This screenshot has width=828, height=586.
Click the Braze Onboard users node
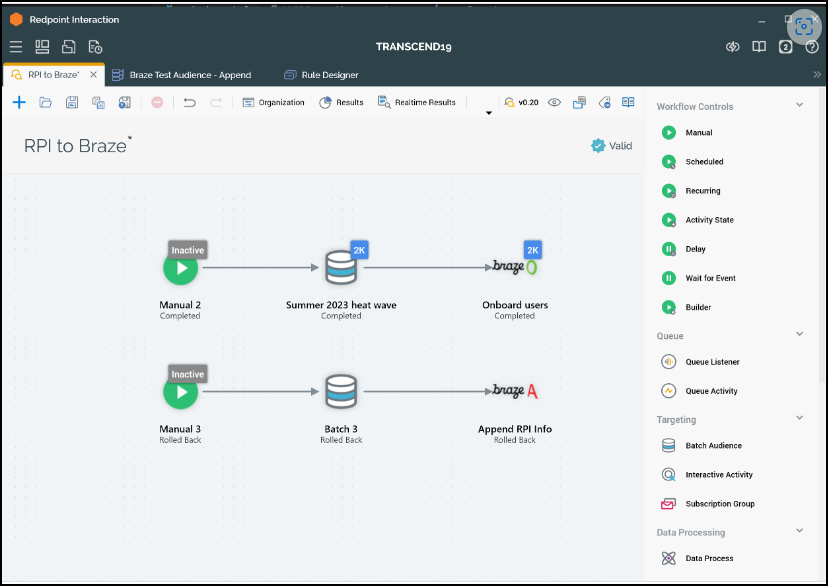click(x=514, y=268)
